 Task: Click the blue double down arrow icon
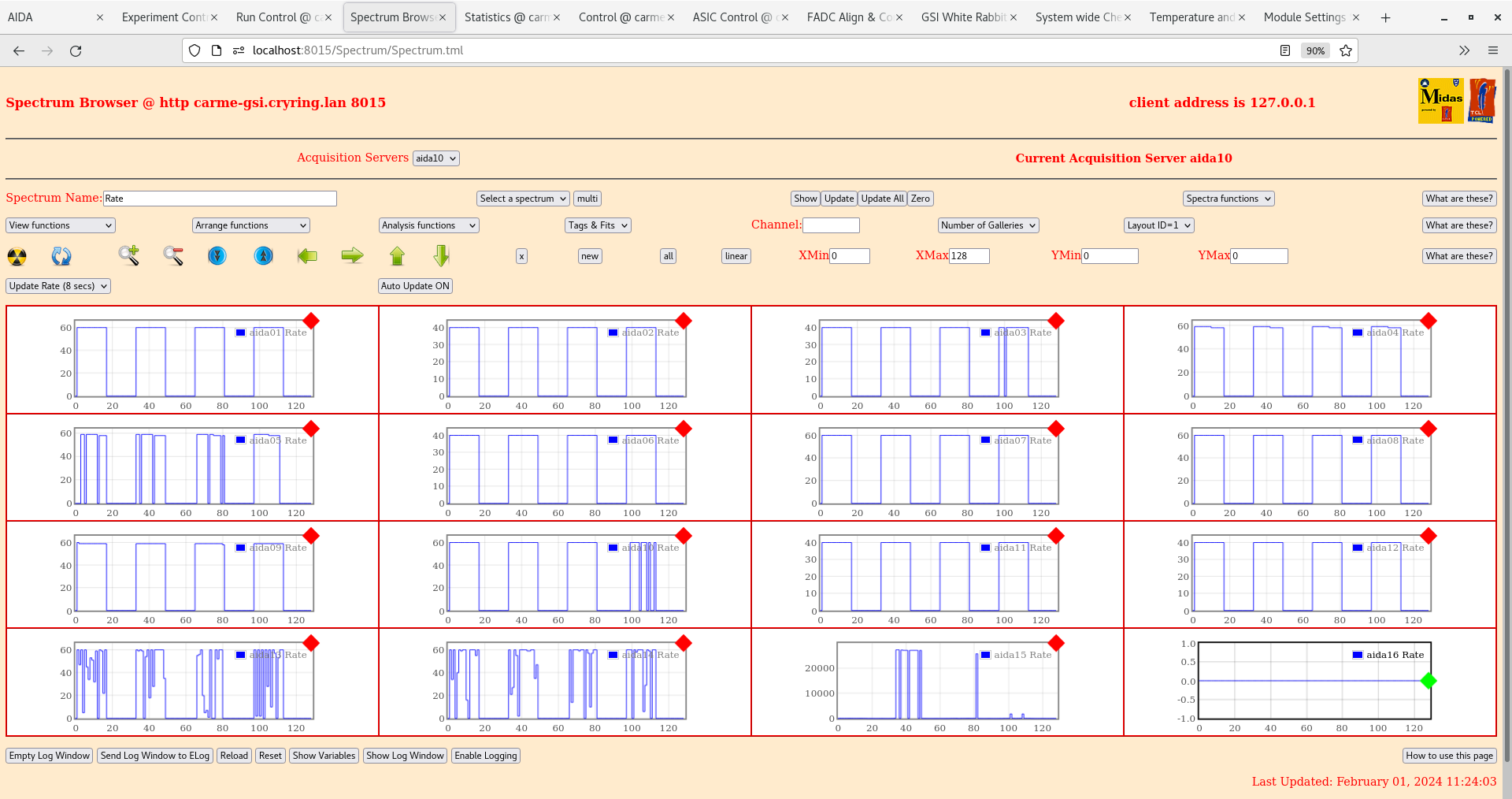click(217, 256)
